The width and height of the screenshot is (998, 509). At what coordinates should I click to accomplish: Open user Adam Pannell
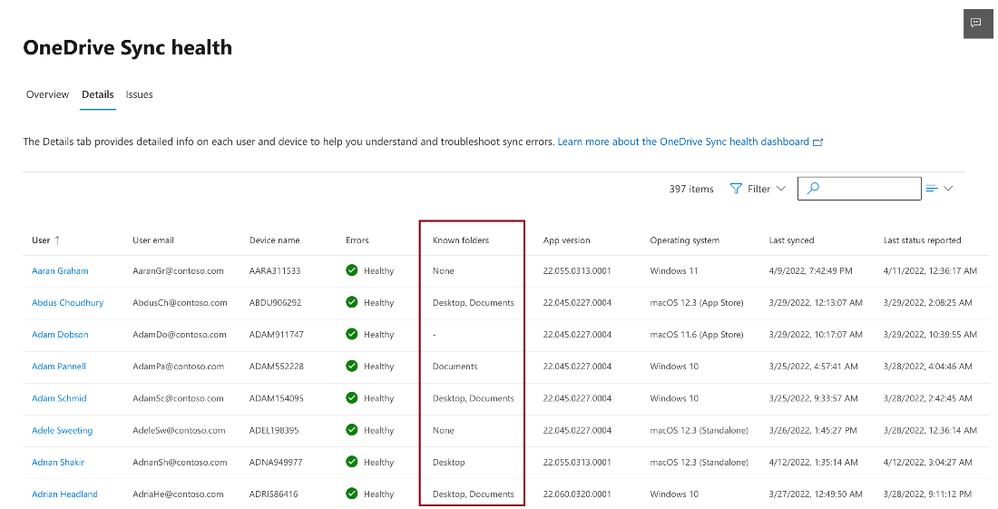point(59,366)
